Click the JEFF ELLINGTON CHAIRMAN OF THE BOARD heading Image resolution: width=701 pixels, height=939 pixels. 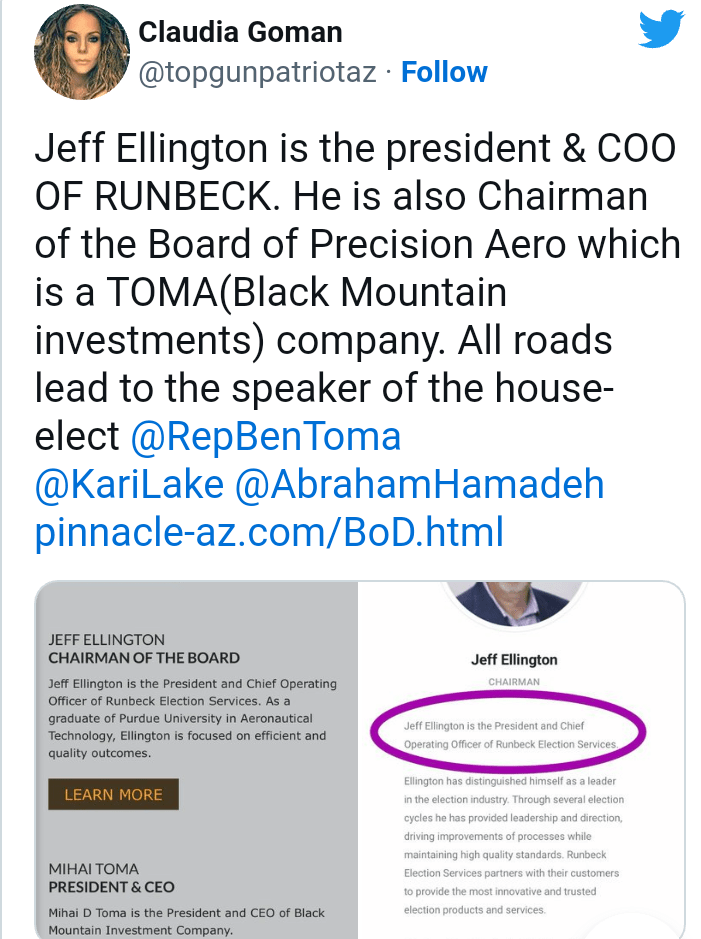[144, 649]
